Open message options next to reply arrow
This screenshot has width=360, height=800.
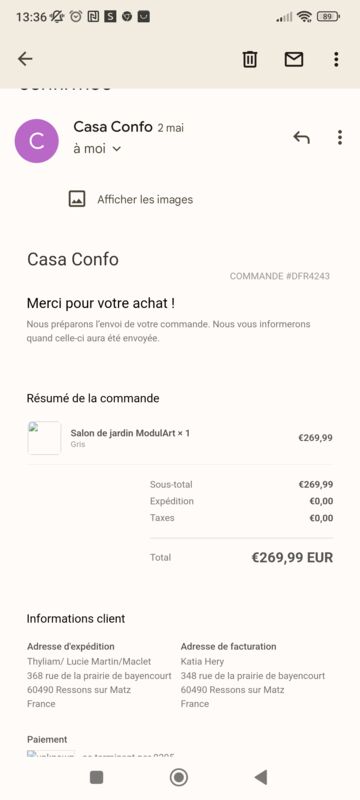[x=340, y=137]
